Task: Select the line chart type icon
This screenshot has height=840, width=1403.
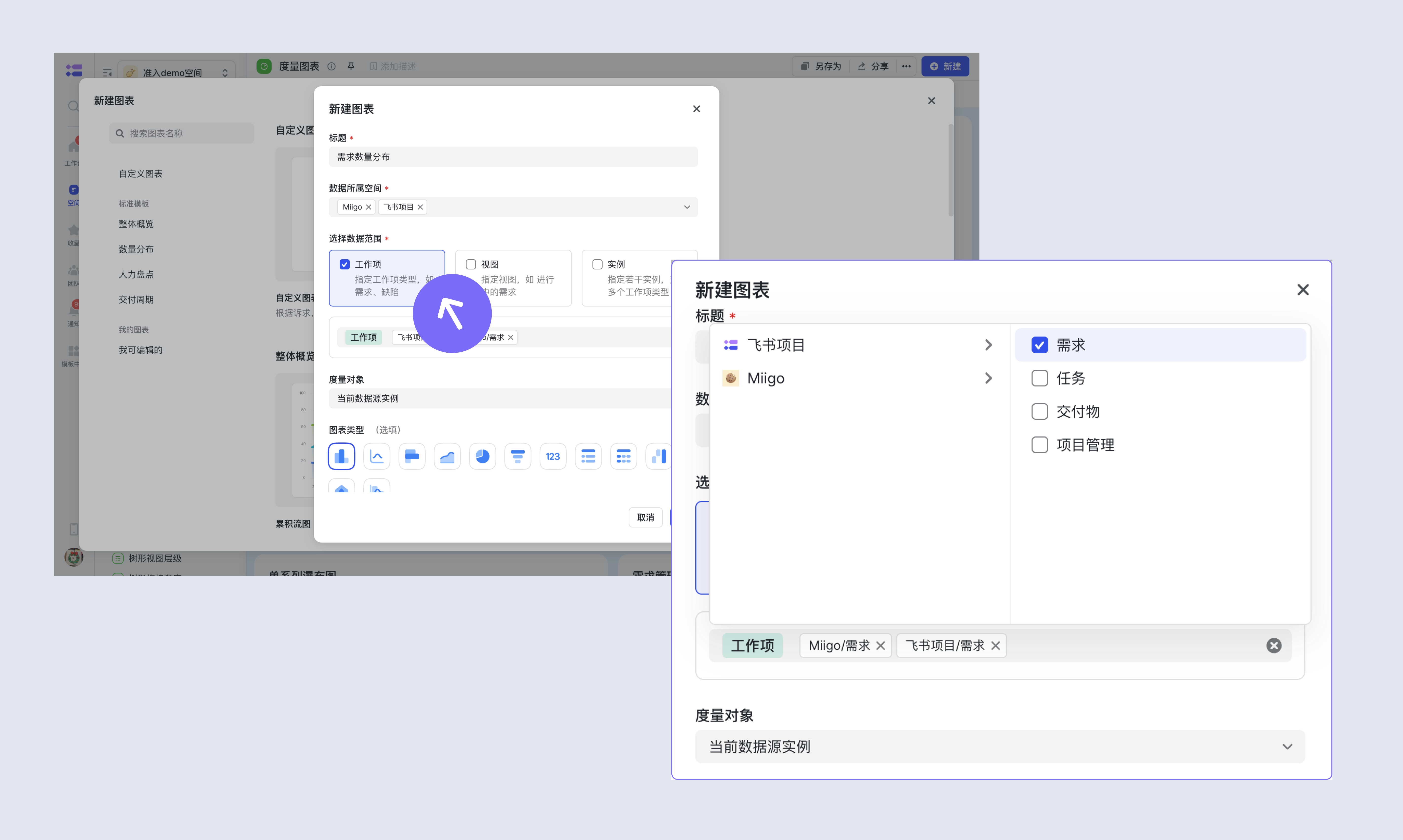Action: [376, 456]
